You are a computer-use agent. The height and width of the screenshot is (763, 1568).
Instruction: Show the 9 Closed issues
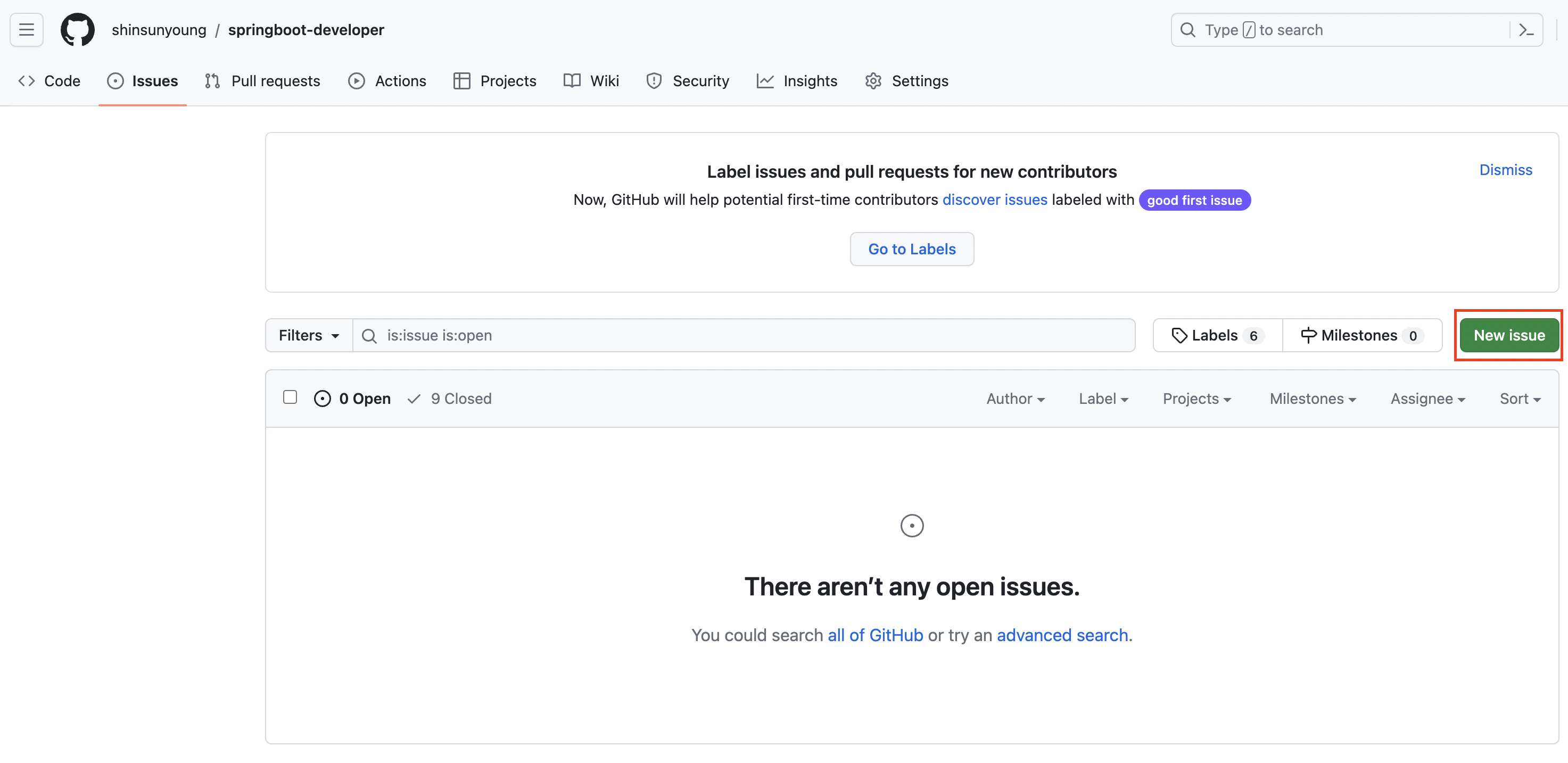click(450, 399)
